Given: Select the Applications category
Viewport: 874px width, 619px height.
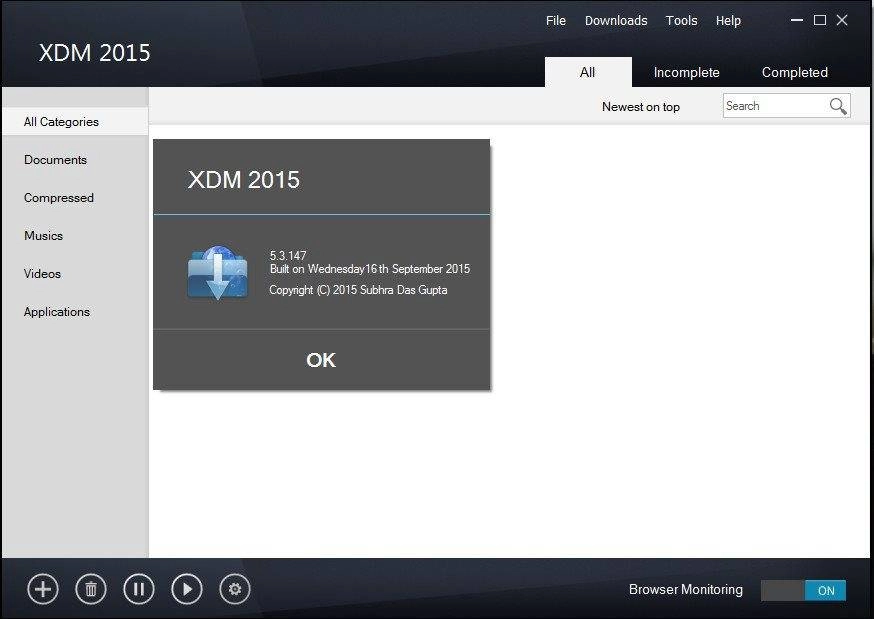Looking at the screenshot, I should tap(57, 311).
